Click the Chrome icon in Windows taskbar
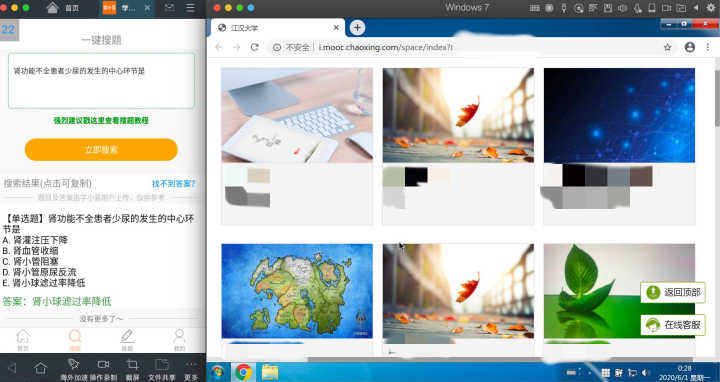This screenshot has height=382, width=720. (x=243, y=372)
